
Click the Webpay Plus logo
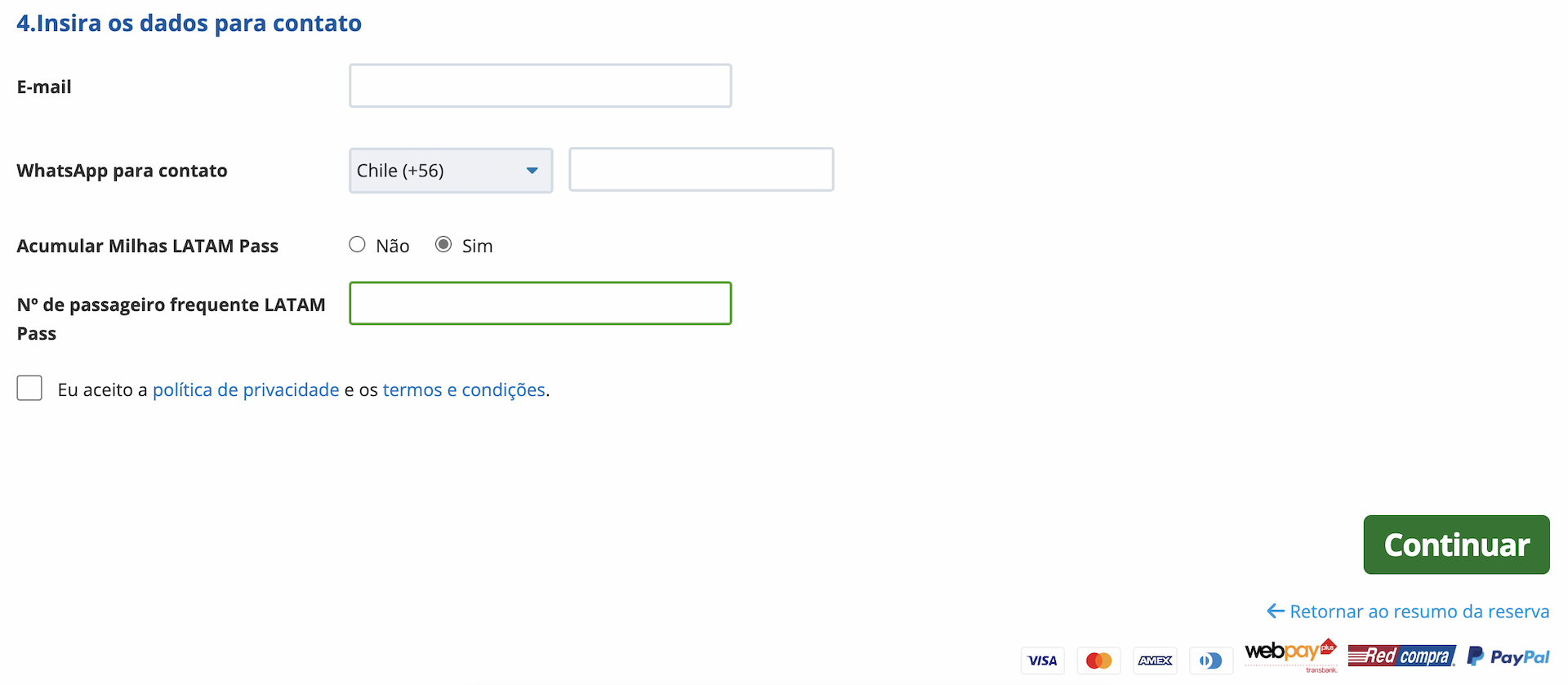[x=1290, y=654]
